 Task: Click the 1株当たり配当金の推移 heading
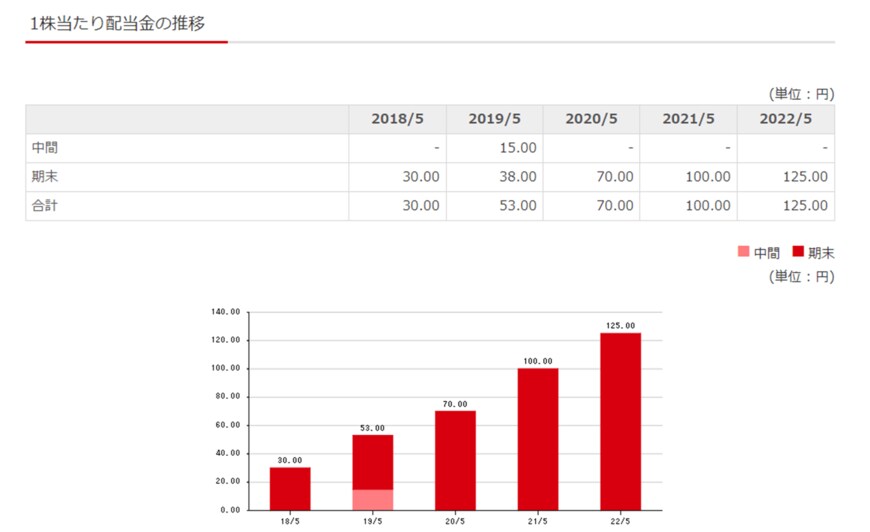[118, 23]
